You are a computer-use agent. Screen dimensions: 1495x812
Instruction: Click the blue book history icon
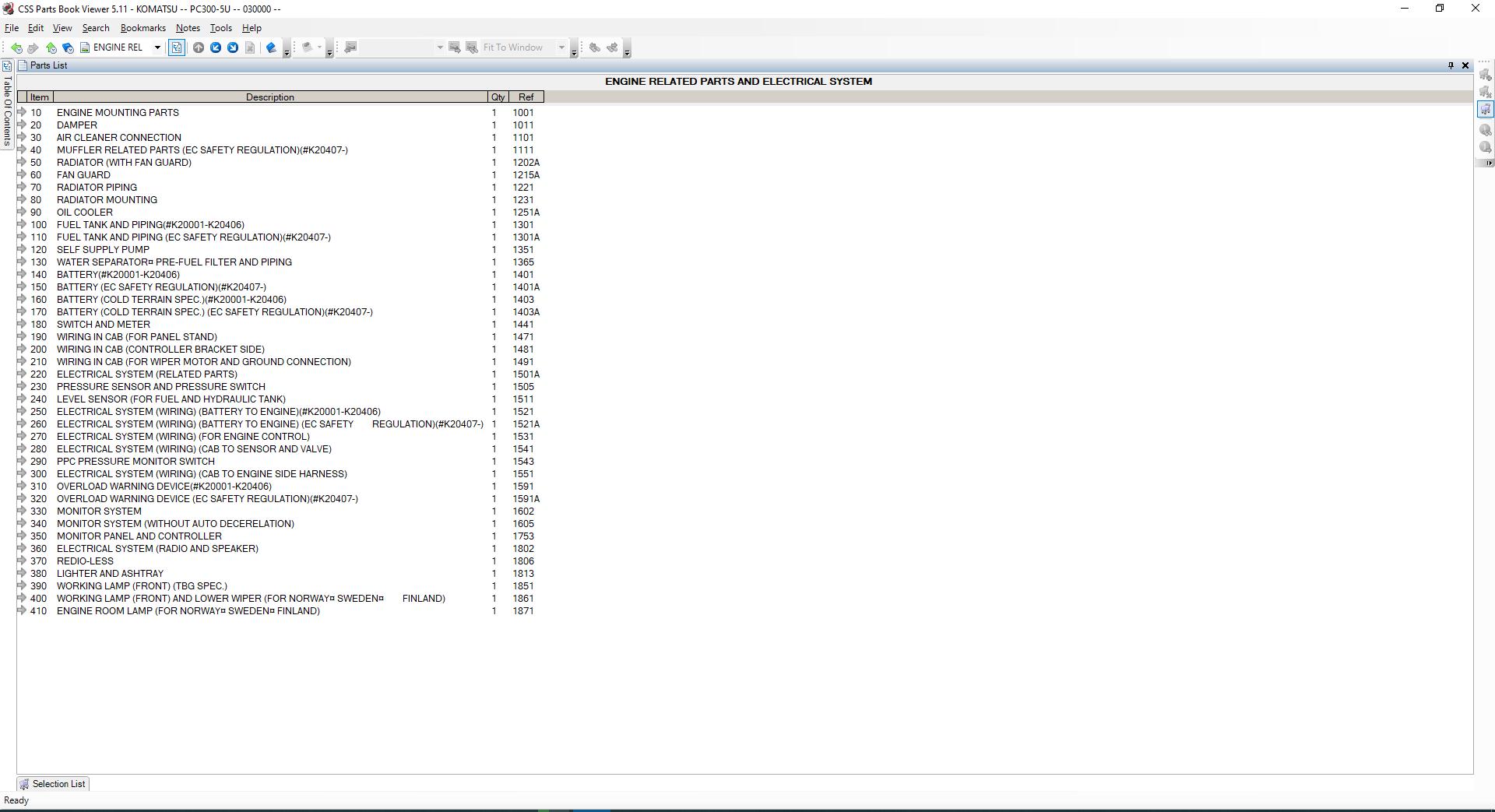68,47
